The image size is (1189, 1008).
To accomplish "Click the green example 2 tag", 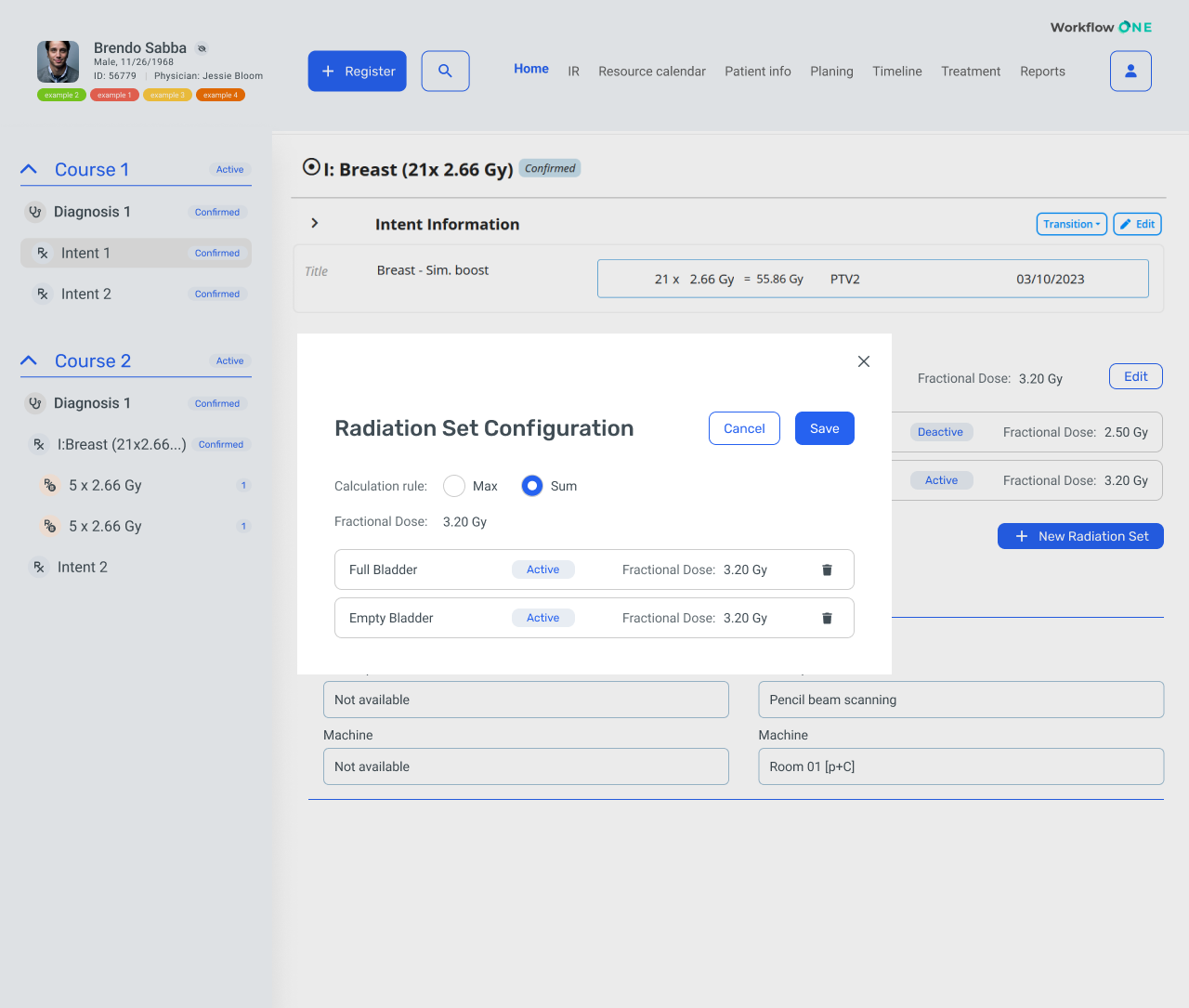I will coord(61,95).
